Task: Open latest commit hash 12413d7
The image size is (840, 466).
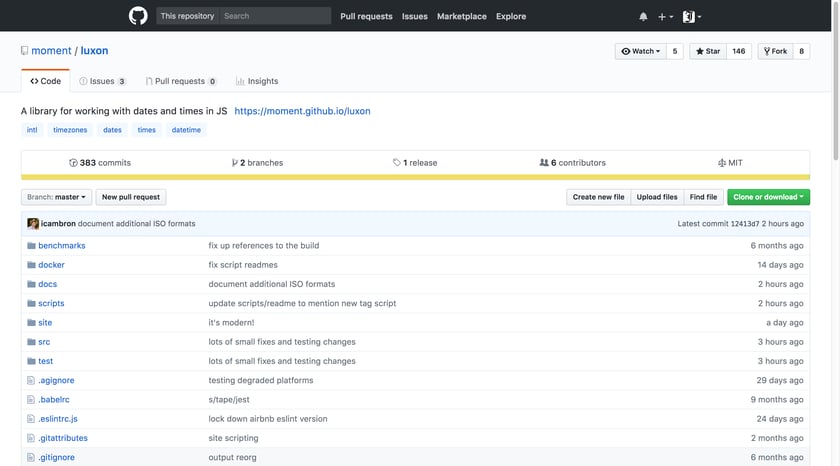Action: point(745,223)
